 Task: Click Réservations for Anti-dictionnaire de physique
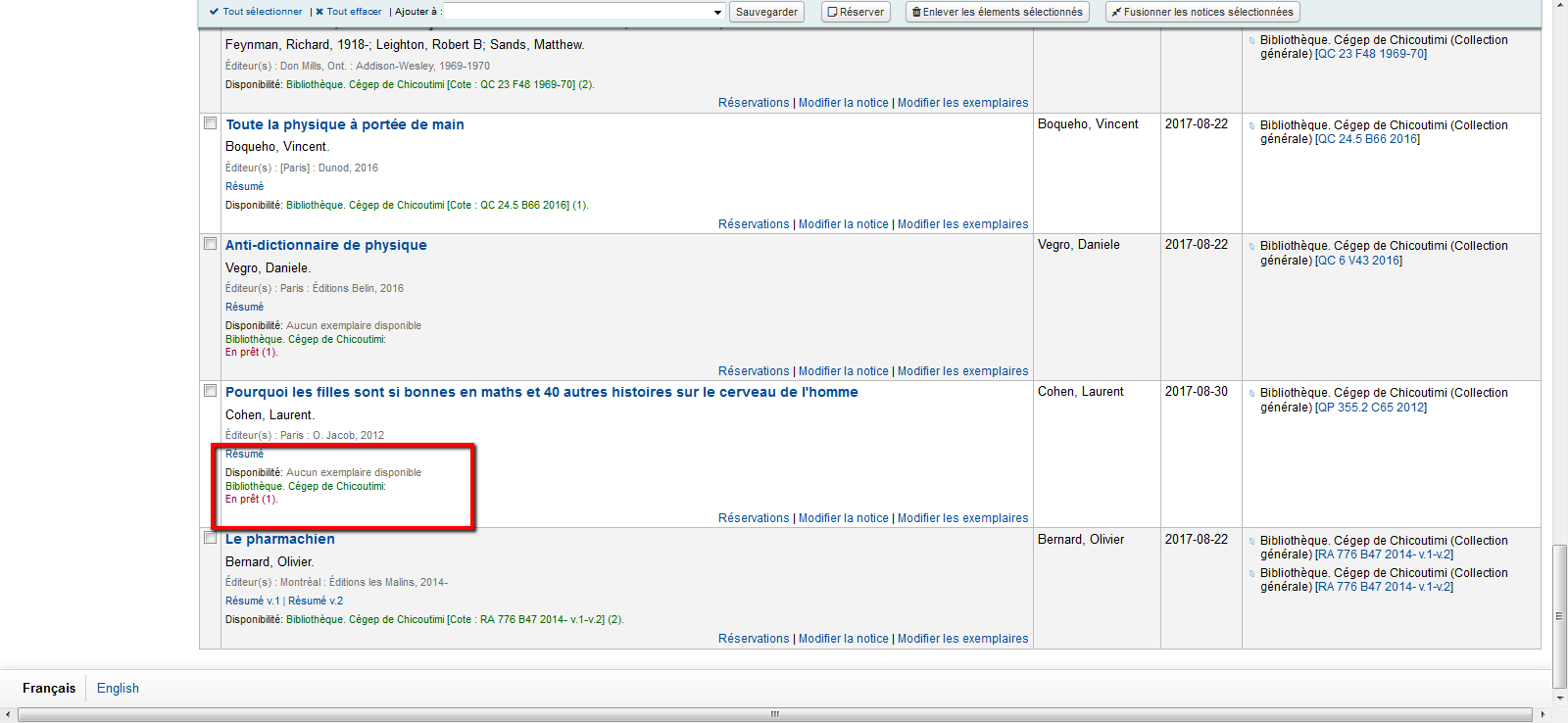pyautogui.click(x=754, y=371)
